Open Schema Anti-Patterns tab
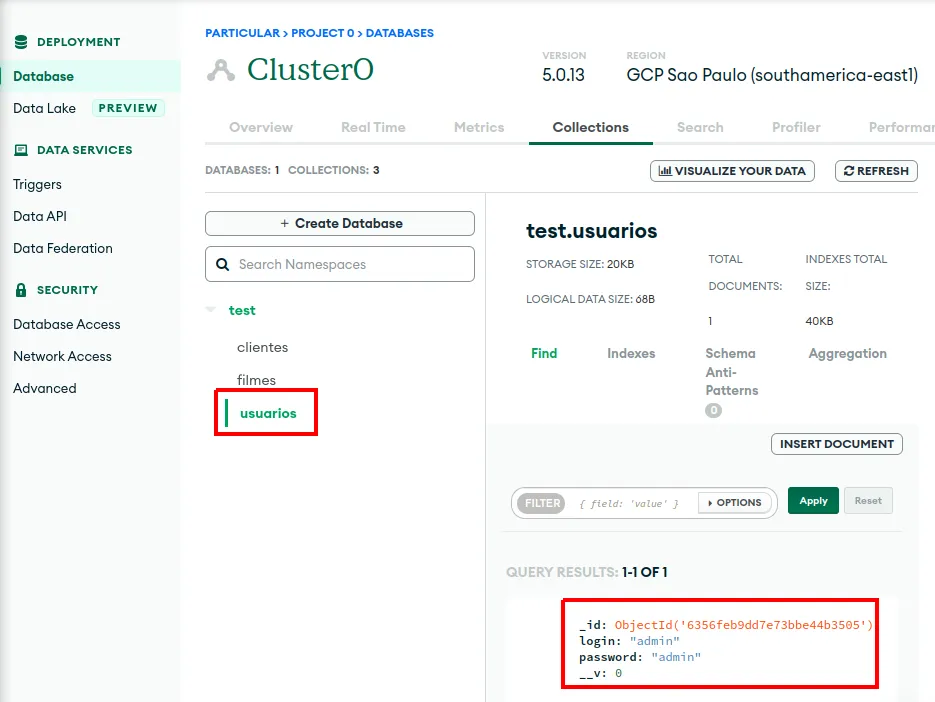The image size is (935, 702). [732, 372]
